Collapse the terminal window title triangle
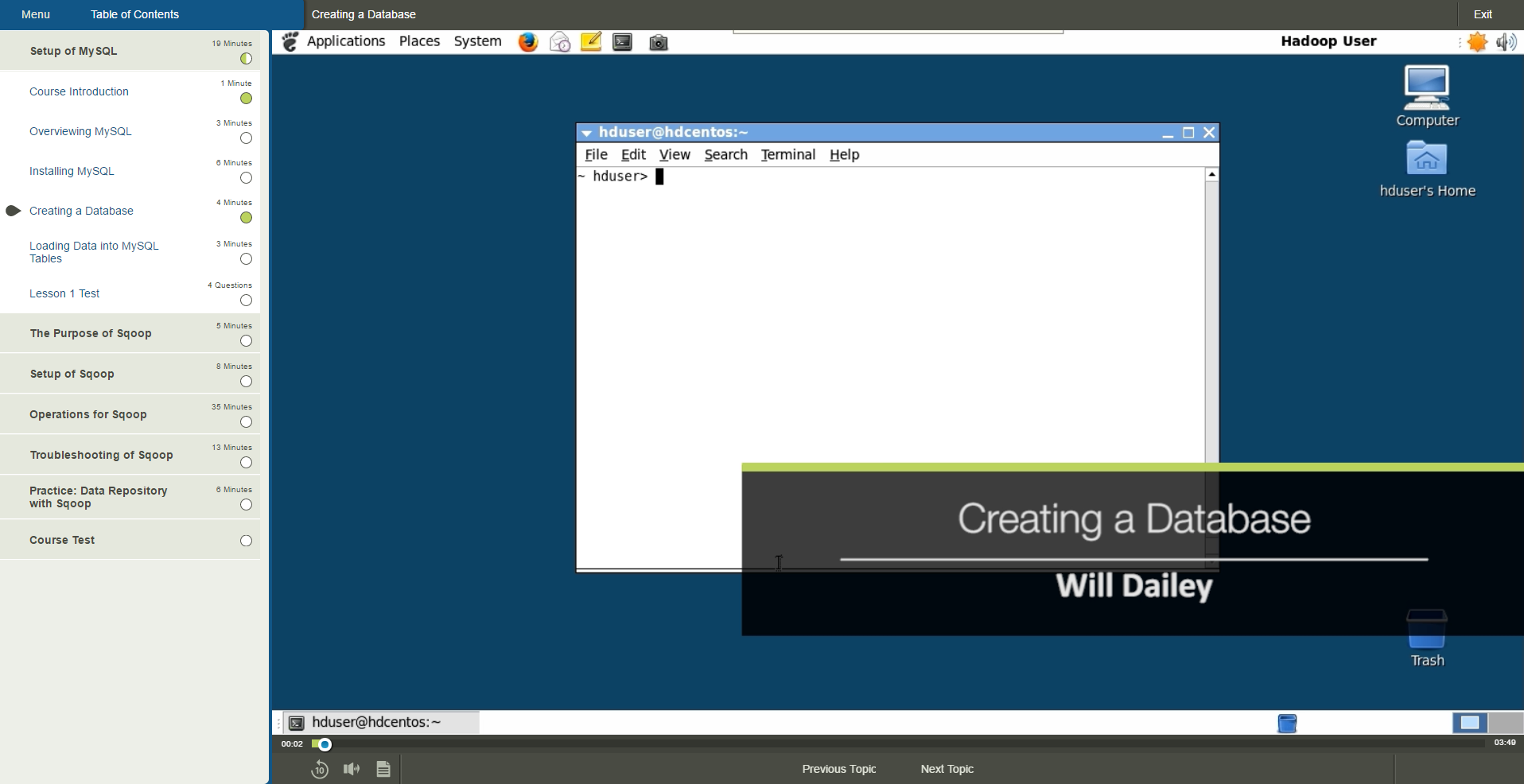1524x784 pixels. click(586, 133)
